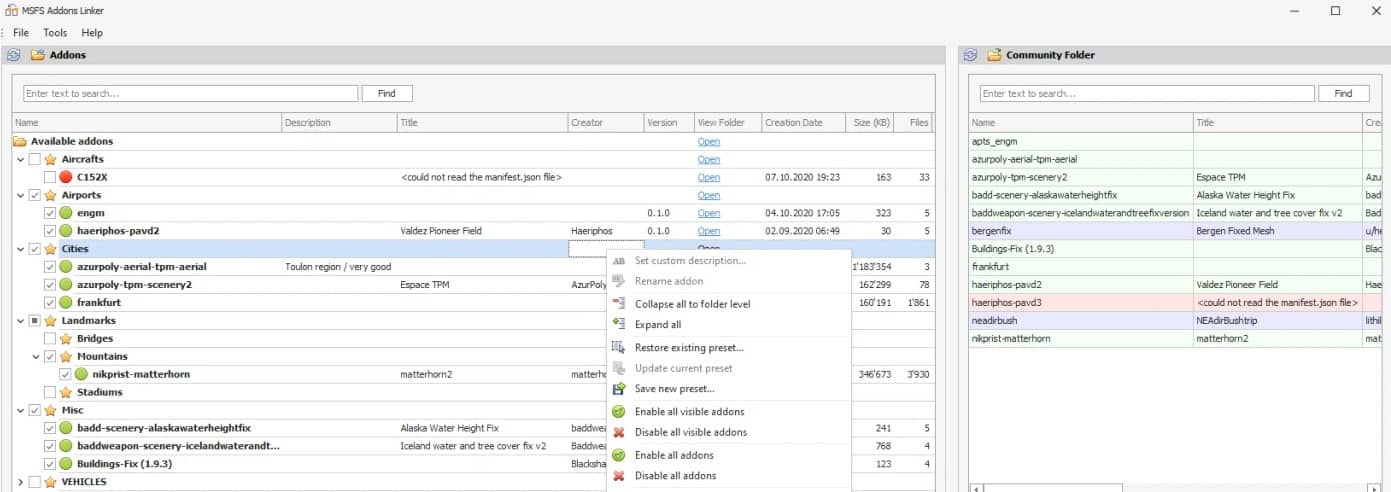
Task: Tick the Stadiums folder checkbox
Action: point(50,393)
